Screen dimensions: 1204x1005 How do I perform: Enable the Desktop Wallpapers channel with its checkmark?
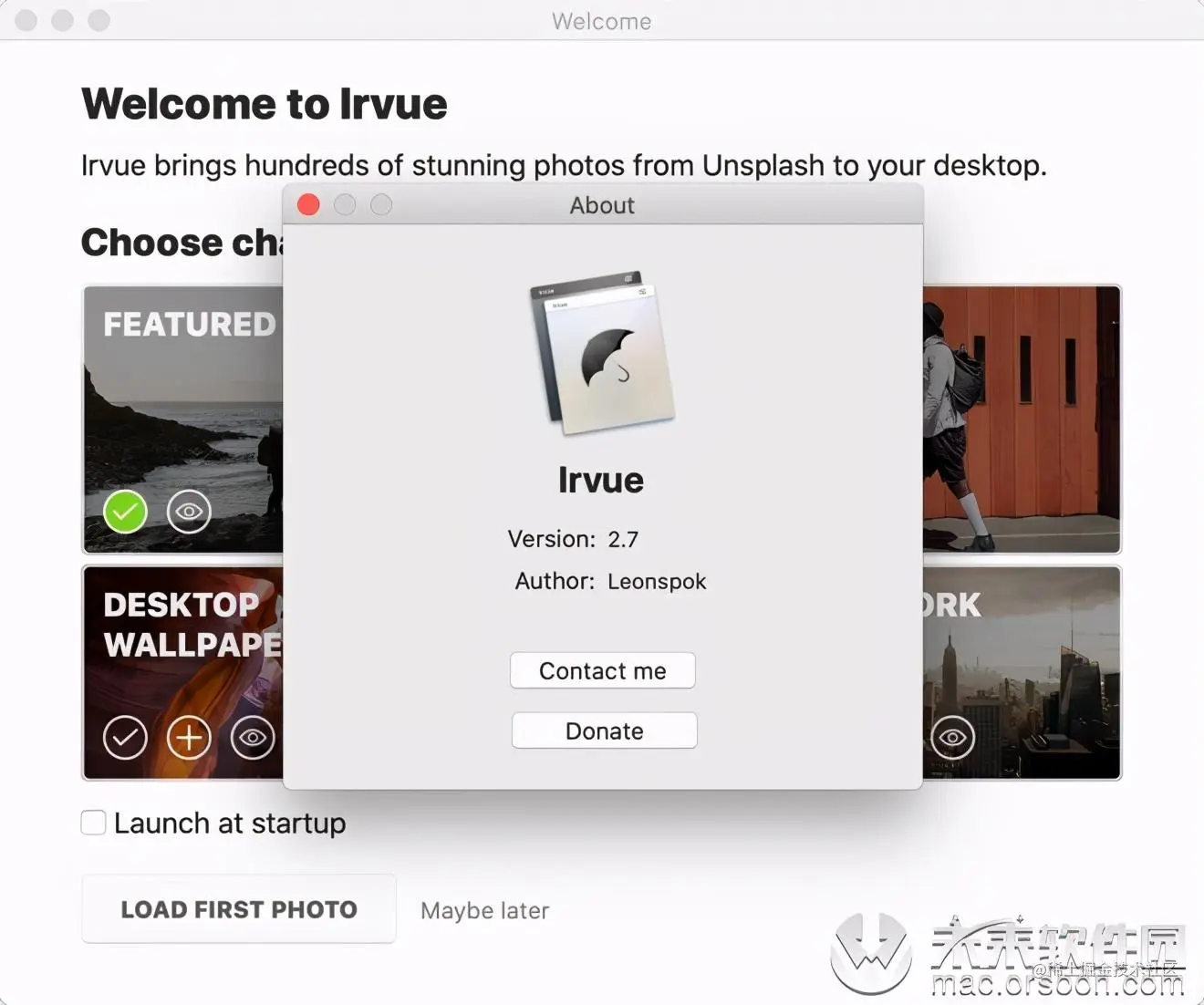pyautogui.click(x=125, y=738)
